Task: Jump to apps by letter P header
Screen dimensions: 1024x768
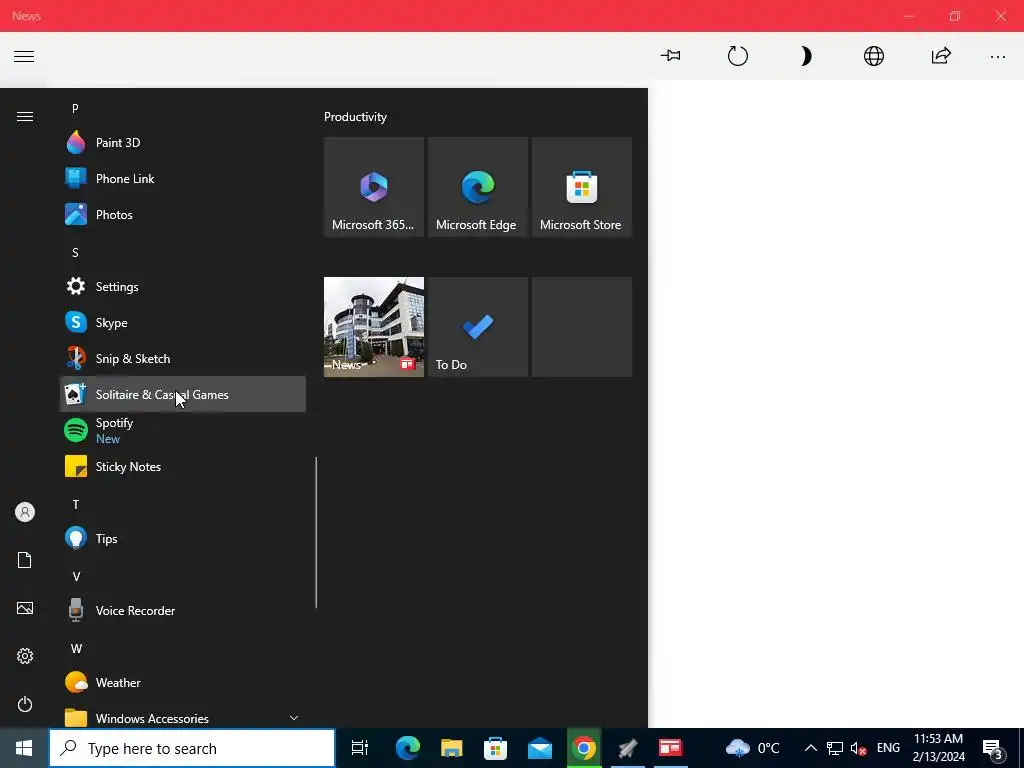Action: click(x=75, y=108)
